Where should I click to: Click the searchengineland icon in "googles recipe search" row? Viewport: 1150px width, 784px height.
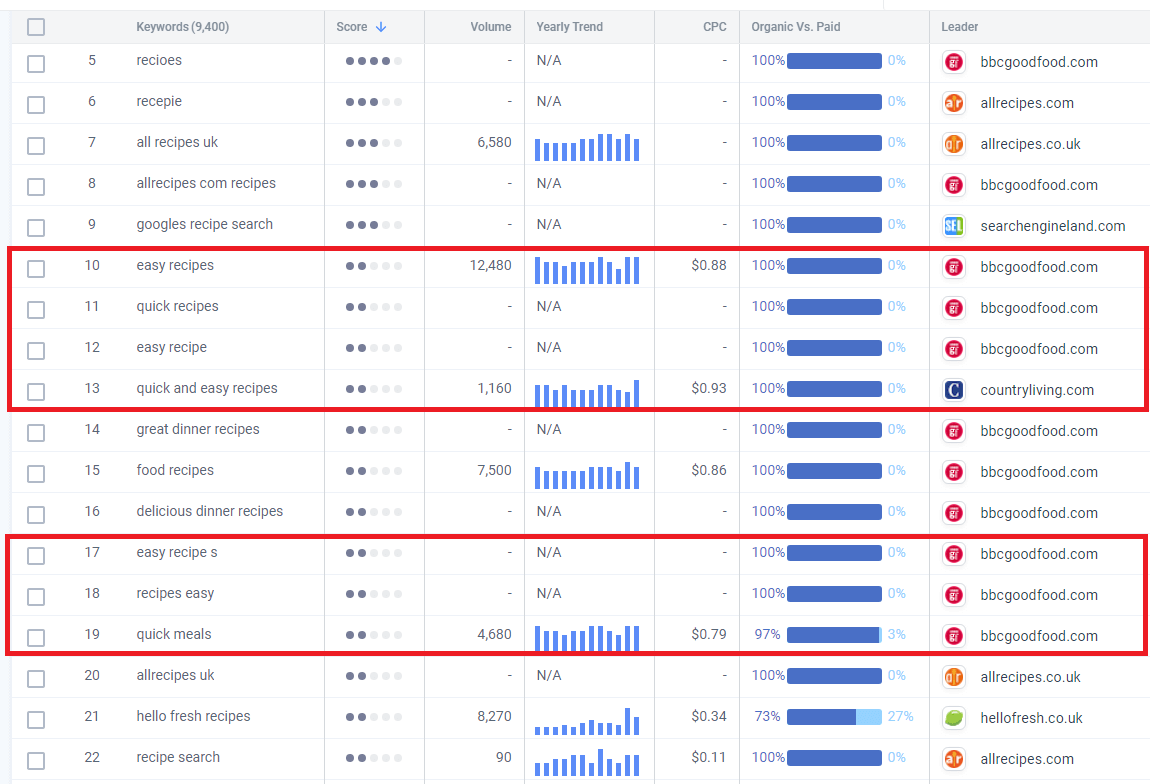pyautogui.click(x=953, y=225)
